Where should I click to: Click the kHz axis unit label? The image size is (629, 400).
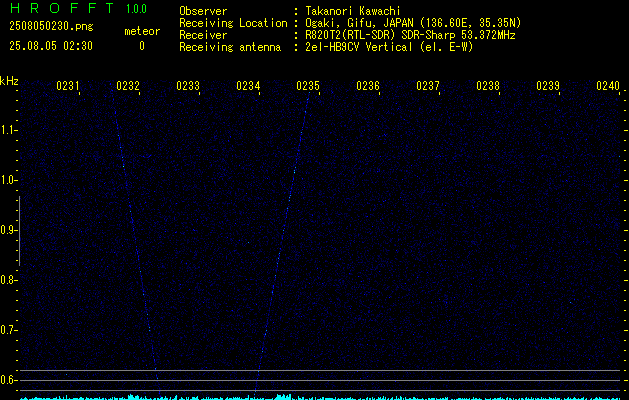[9, 81]
